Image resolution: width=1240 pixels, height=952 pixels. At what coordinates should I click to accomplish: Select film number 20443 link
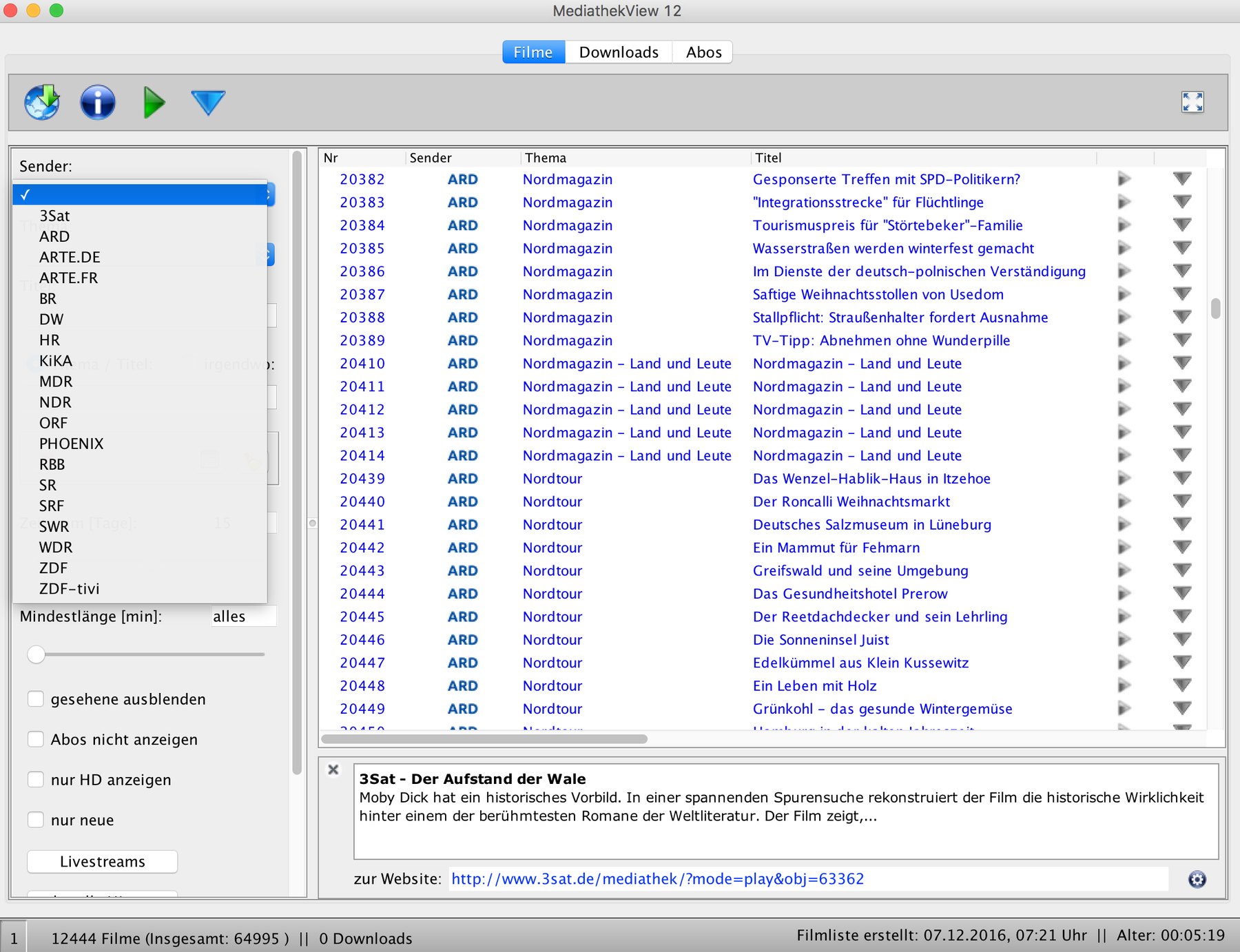point(362,570)
